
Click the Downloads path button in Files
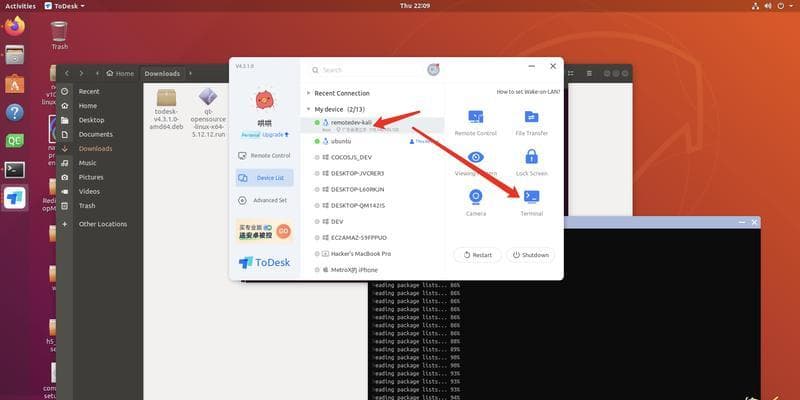tap(162, 73)
